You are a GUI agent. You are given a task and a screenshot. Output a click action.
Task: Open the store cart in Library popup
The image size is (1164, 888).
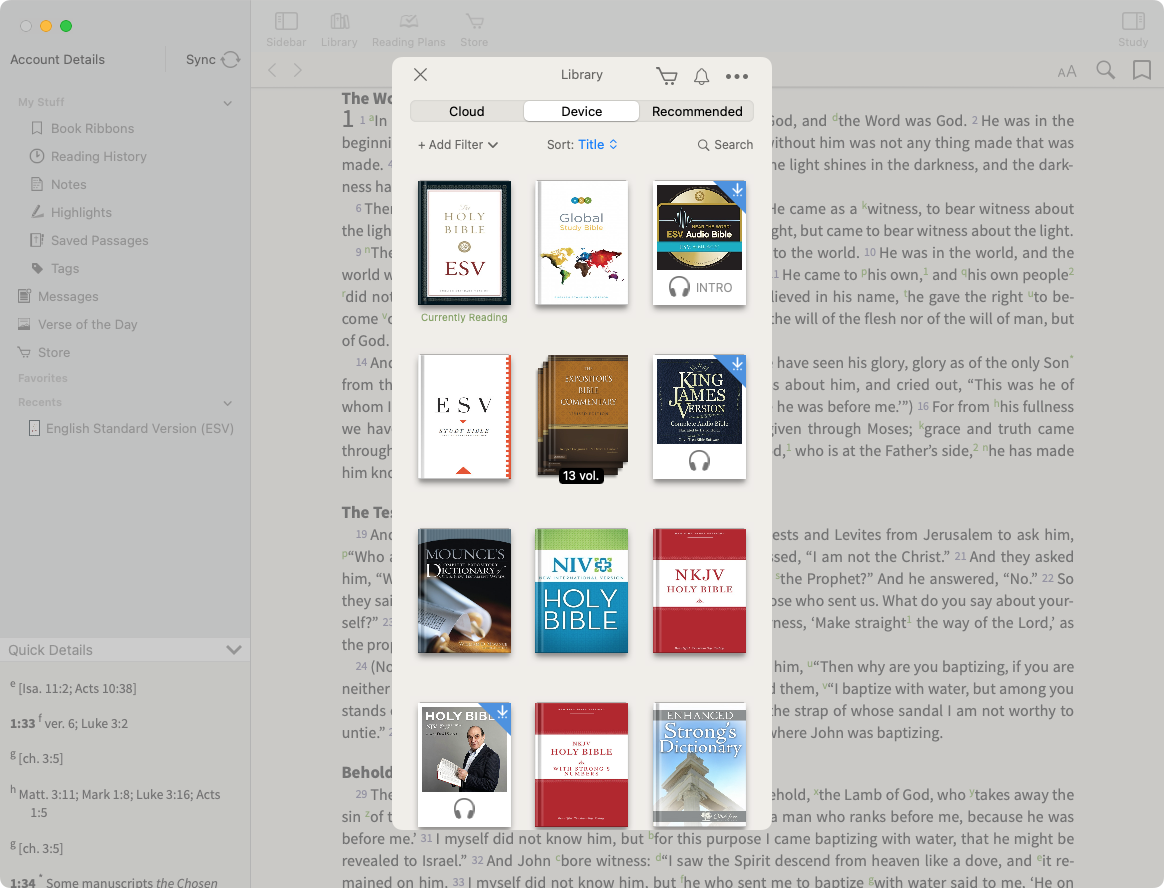[x=667, y=76]
